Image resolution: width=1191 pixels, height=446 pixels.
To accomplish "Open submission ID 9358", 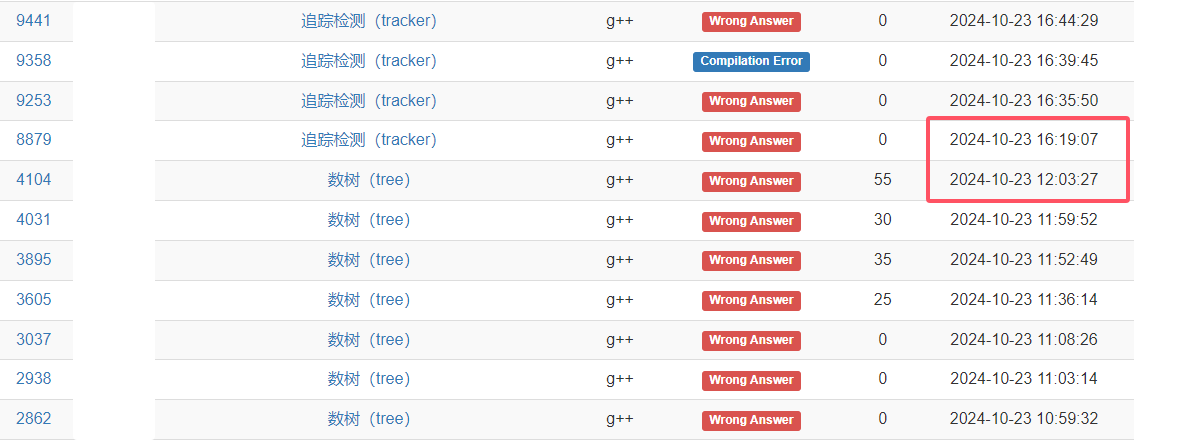I will click(34, 60).
